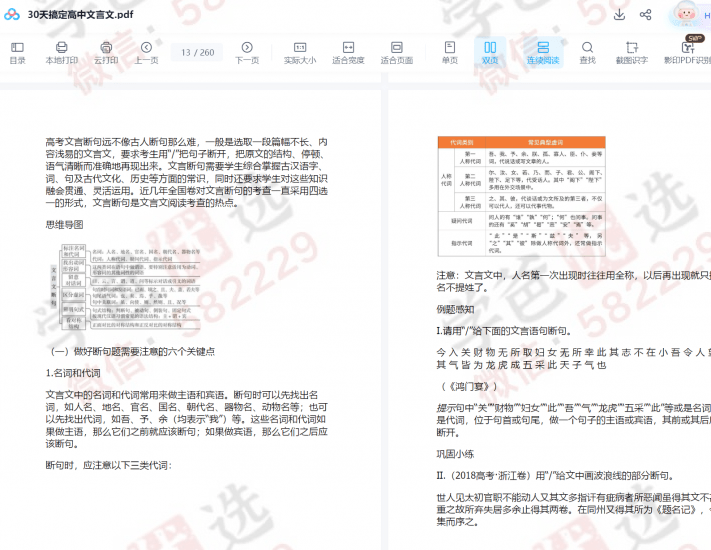Viewport: 711px width, 550px height.
Task: Click the heading 思维导图
Action: [x=64, y=225]
